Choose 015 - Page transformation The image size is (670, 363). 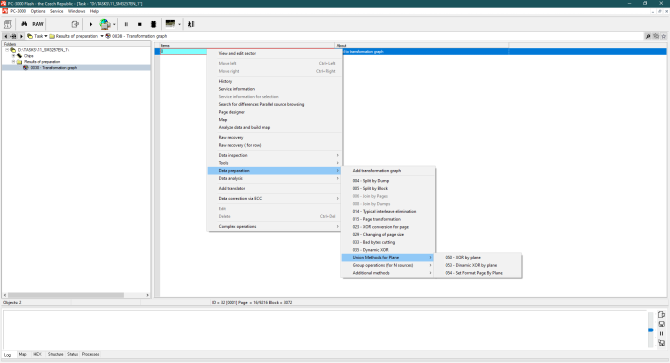tap(388, 219)
